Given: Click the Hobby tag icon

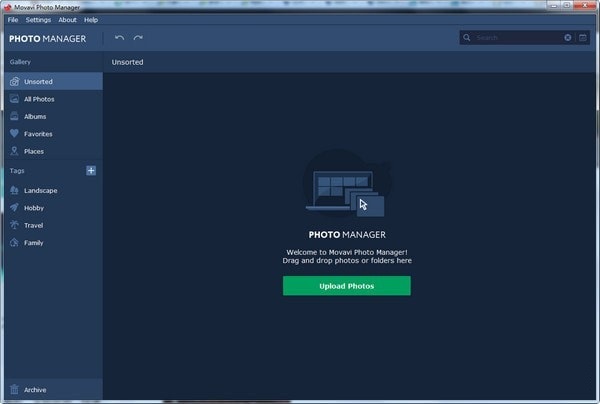Looking at the screenshot, I should tap(15, 208).
